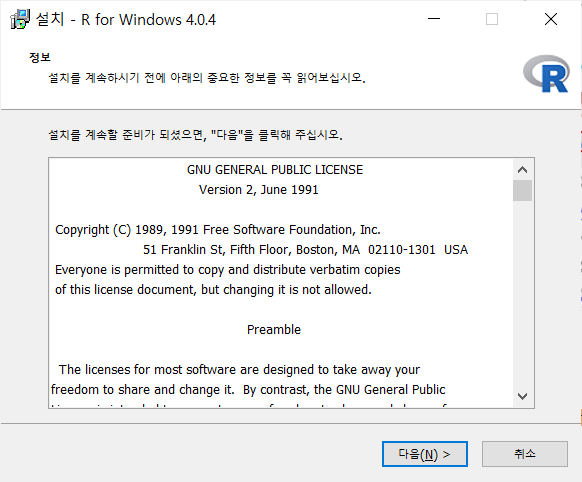
Task: Click the Preamble heading in license text
Action: (274, 329)
